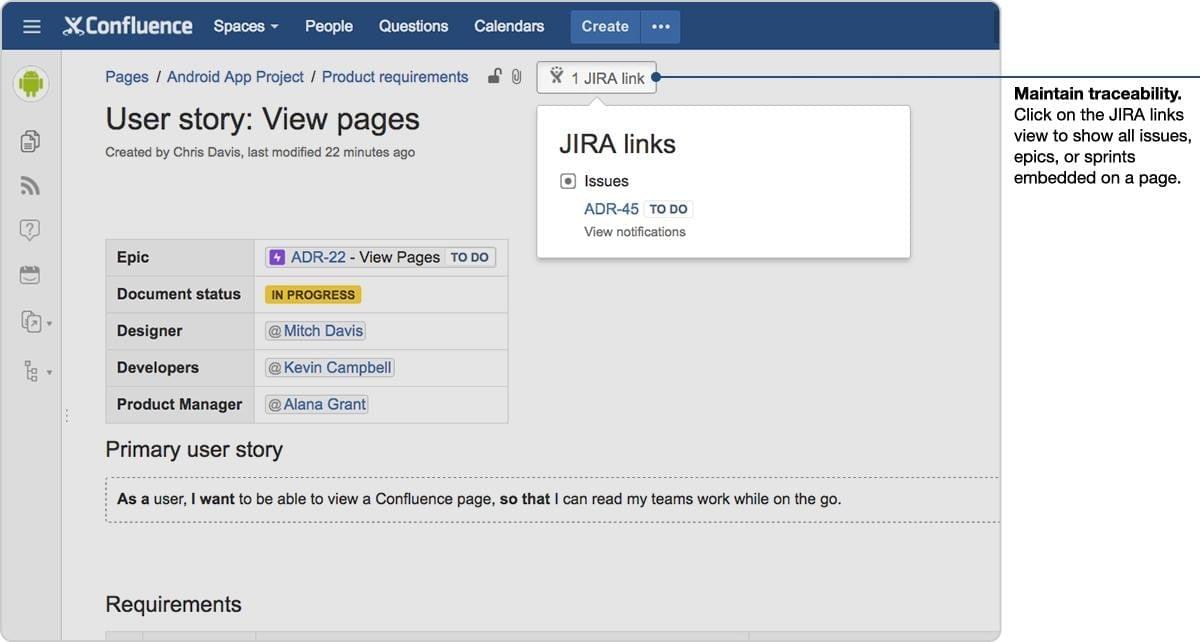The width and height of the screenshot is (1200, 642).
Task: Expand the page tree arrow in sidebar
Action: (50, 372)
